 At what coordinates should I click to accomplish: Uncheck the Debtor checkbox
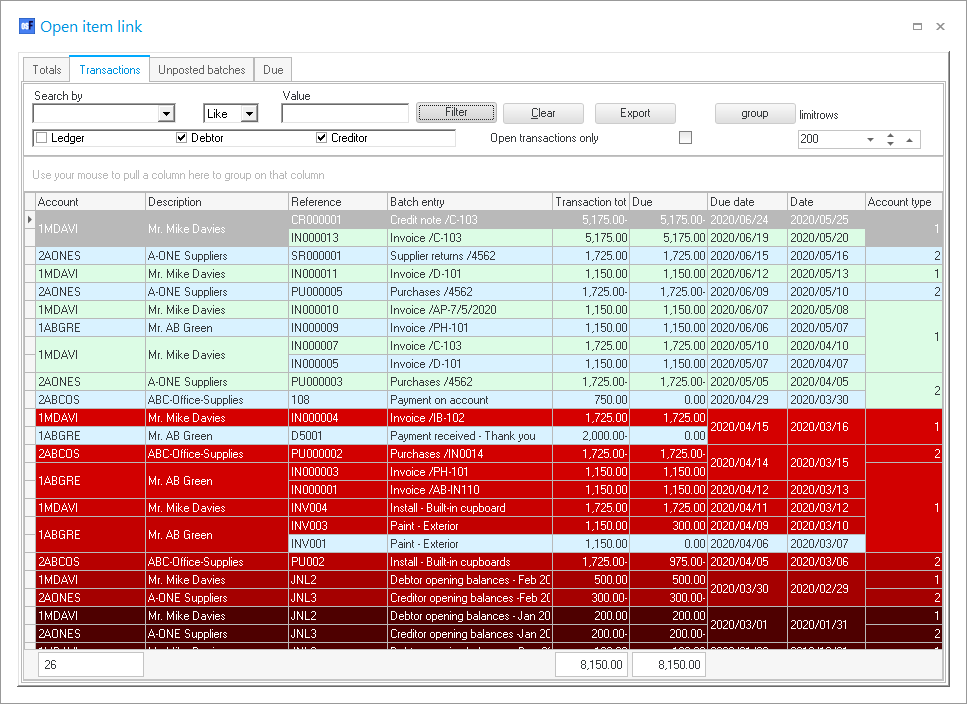click(182, 138)
